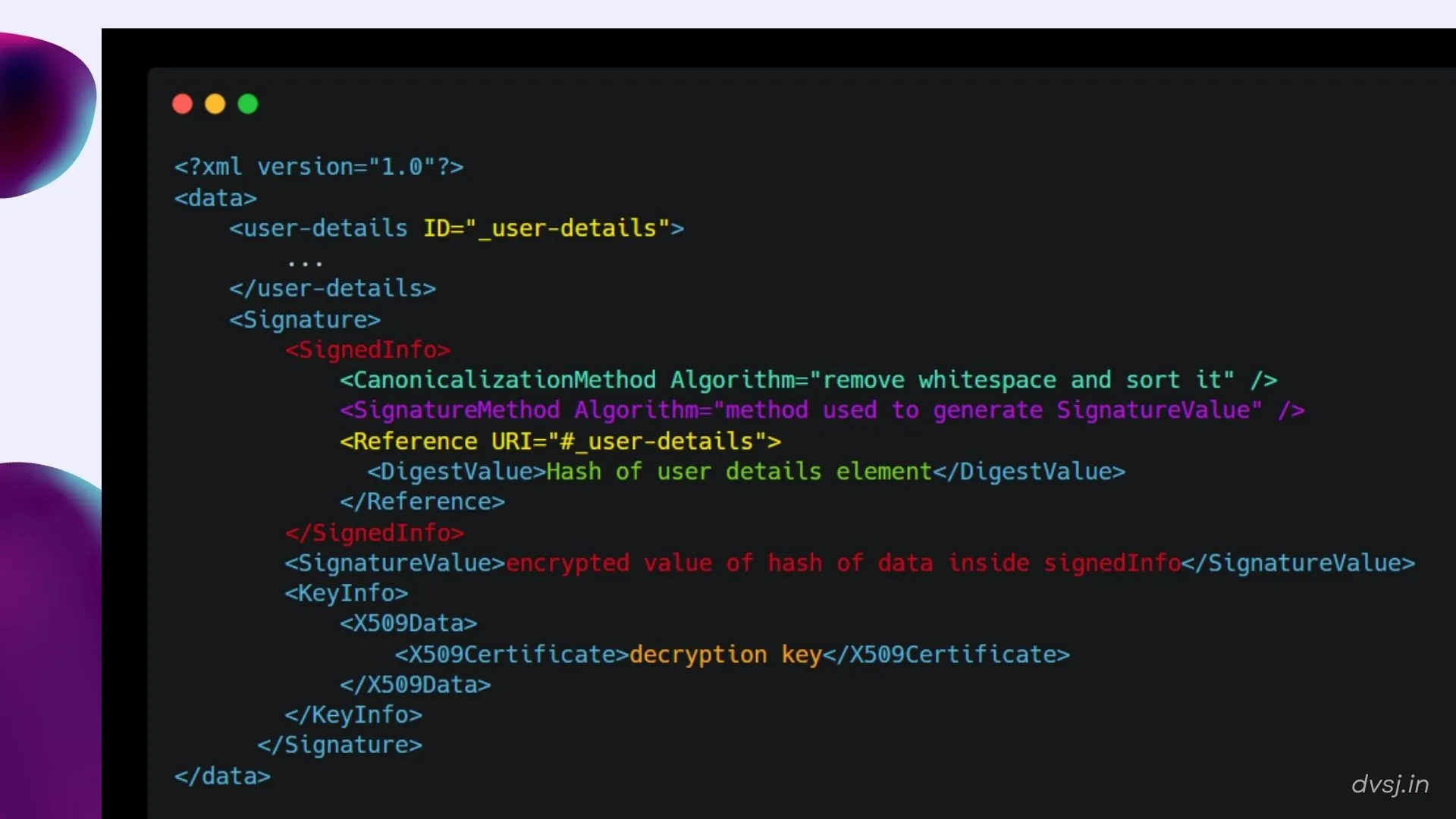Click the KeyInfo opening tag
This screenshot has height=819, width=1456.
[346, 593]
